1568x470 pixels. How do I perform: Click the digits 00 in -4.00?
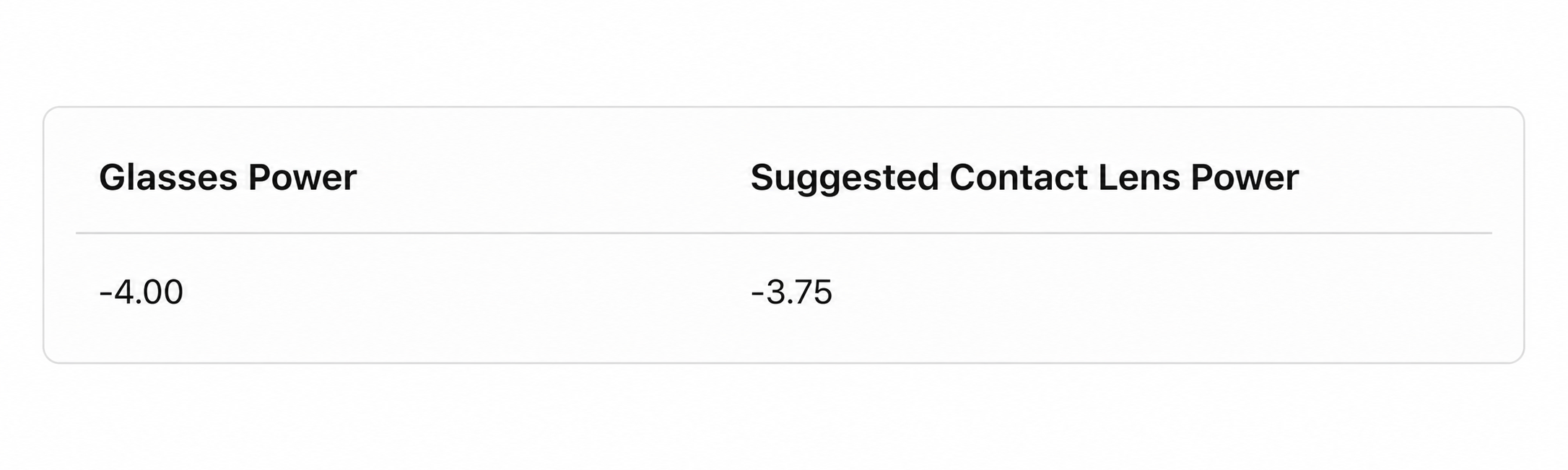click(x=164, y=292)
